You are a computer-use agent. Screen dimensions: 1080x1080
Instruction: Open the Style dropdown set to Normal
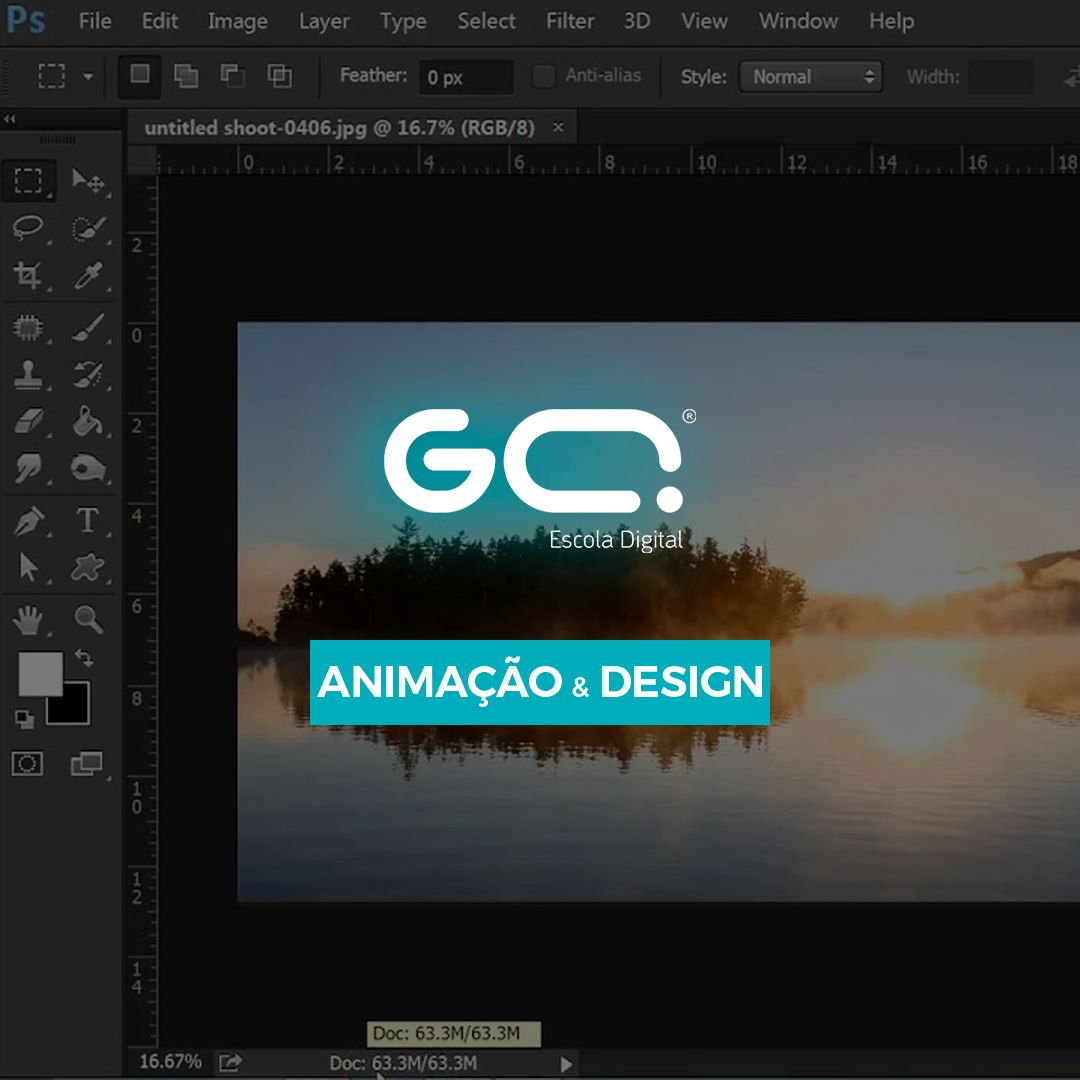[811, 76]
